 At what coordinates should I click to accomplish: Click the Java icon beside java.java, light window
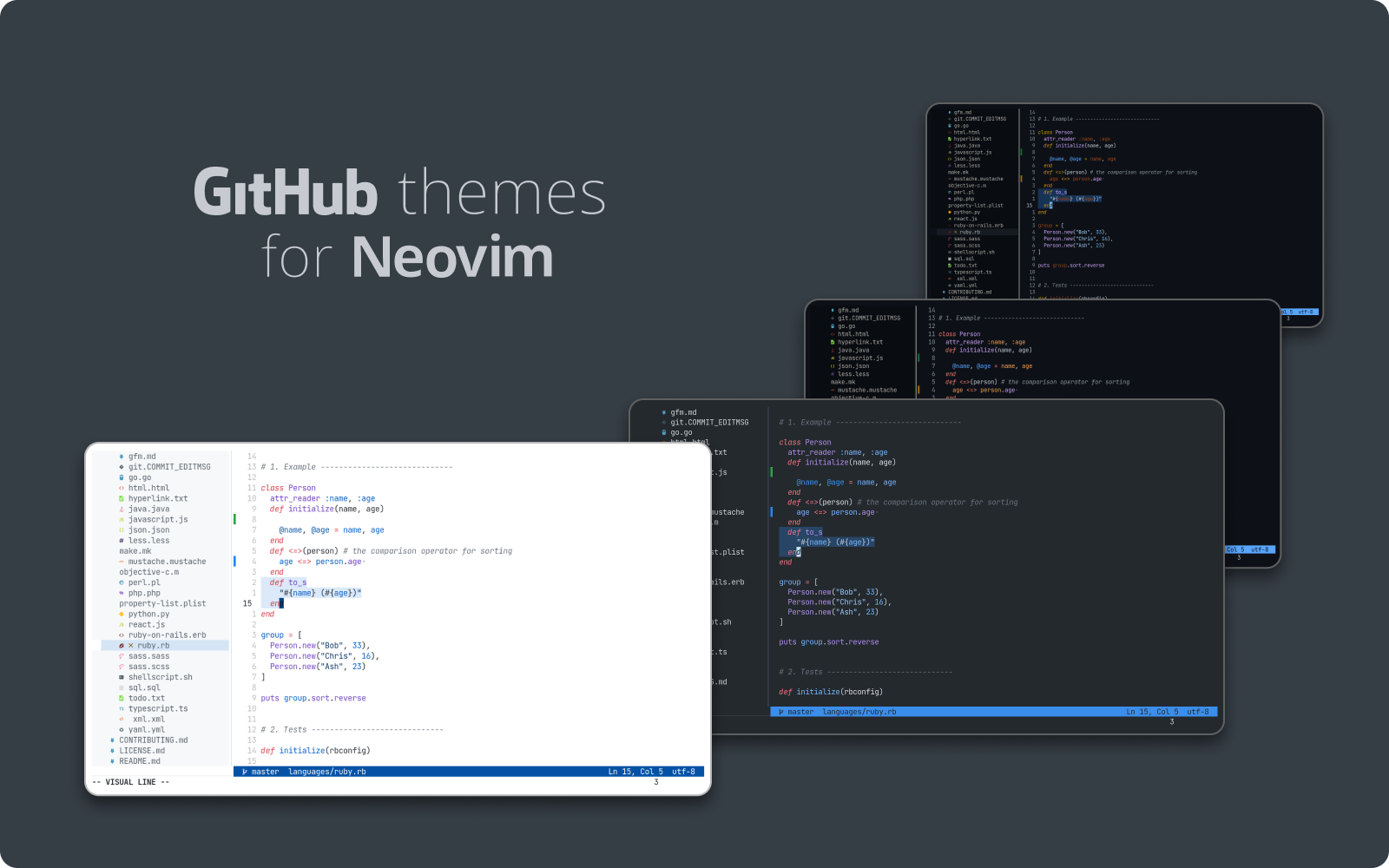(x=122, y=510)
